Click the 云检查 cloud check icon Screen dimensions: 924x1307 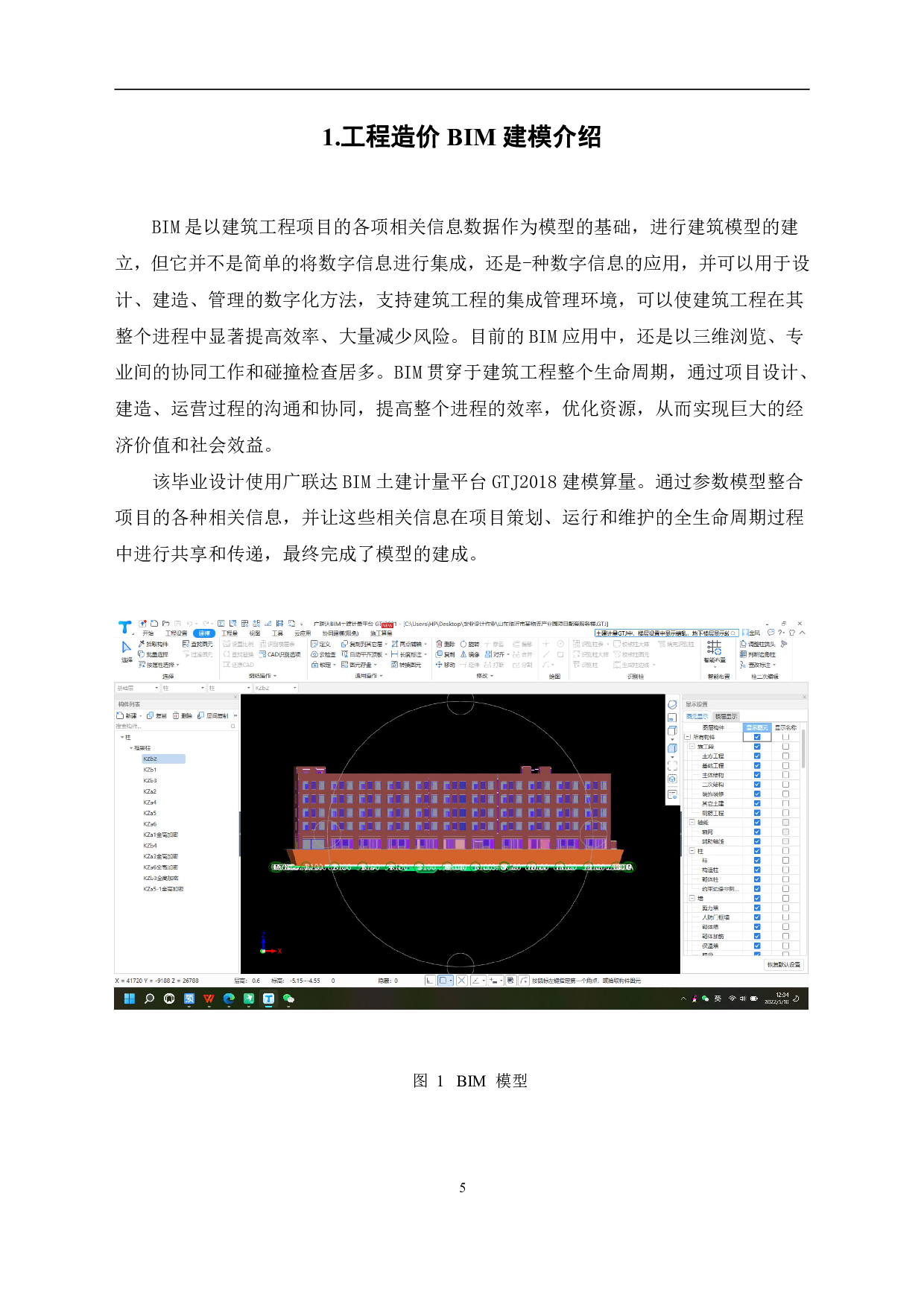323,654
